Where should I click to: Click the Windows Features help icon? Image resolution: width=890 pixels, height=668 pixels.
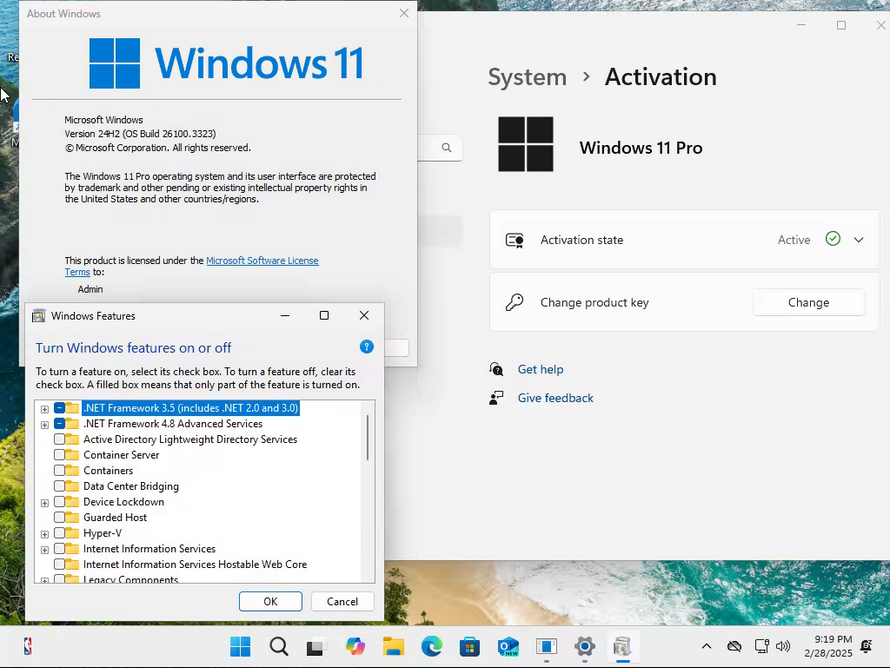click(x=367, y=347)
